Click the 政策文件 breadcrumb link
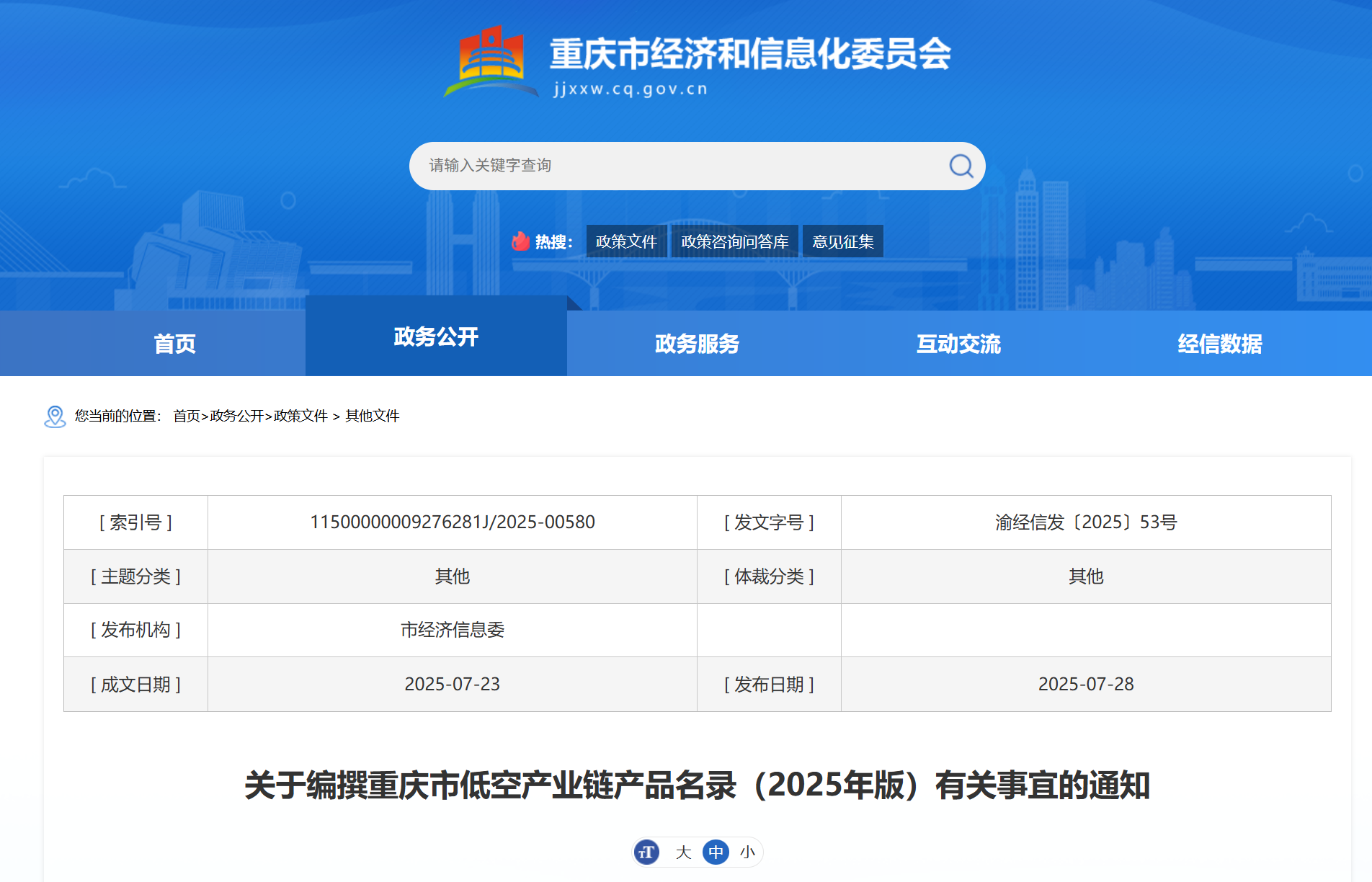1372x882 pixels. click(x=300, y=416)
